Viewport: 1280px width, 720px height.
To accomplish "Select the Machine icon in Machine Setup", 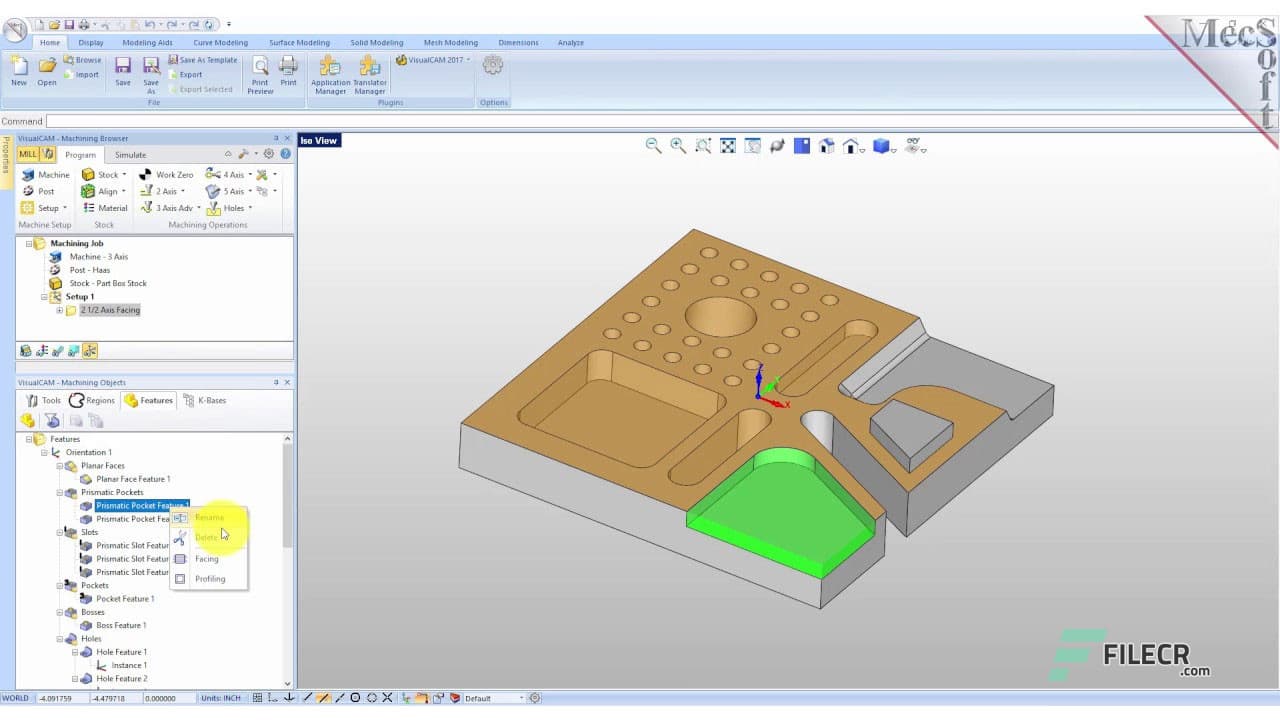I will tap(30, 174).
